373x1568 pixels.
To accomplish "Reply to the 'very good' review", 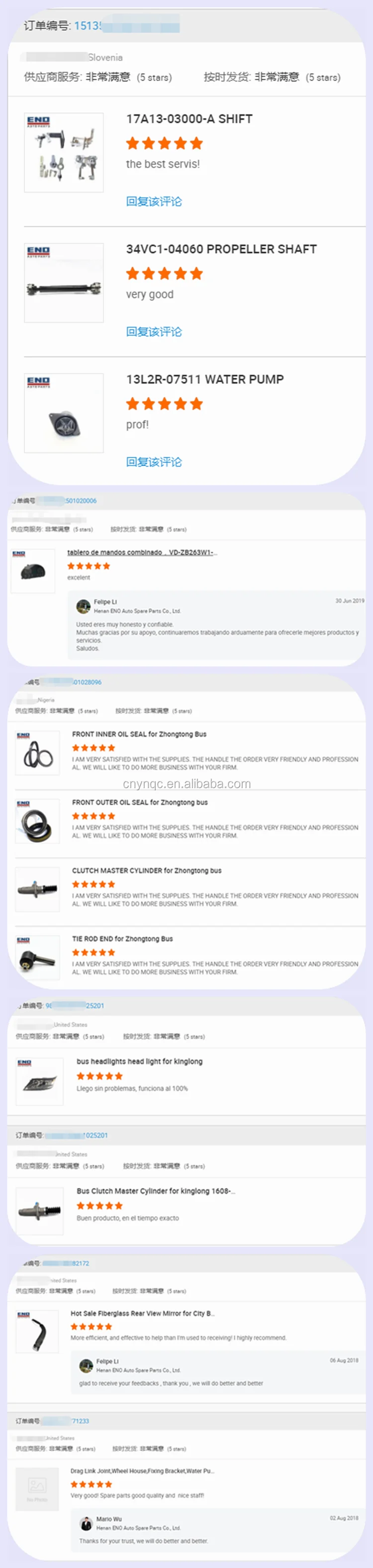I will [x=154, y=332].
